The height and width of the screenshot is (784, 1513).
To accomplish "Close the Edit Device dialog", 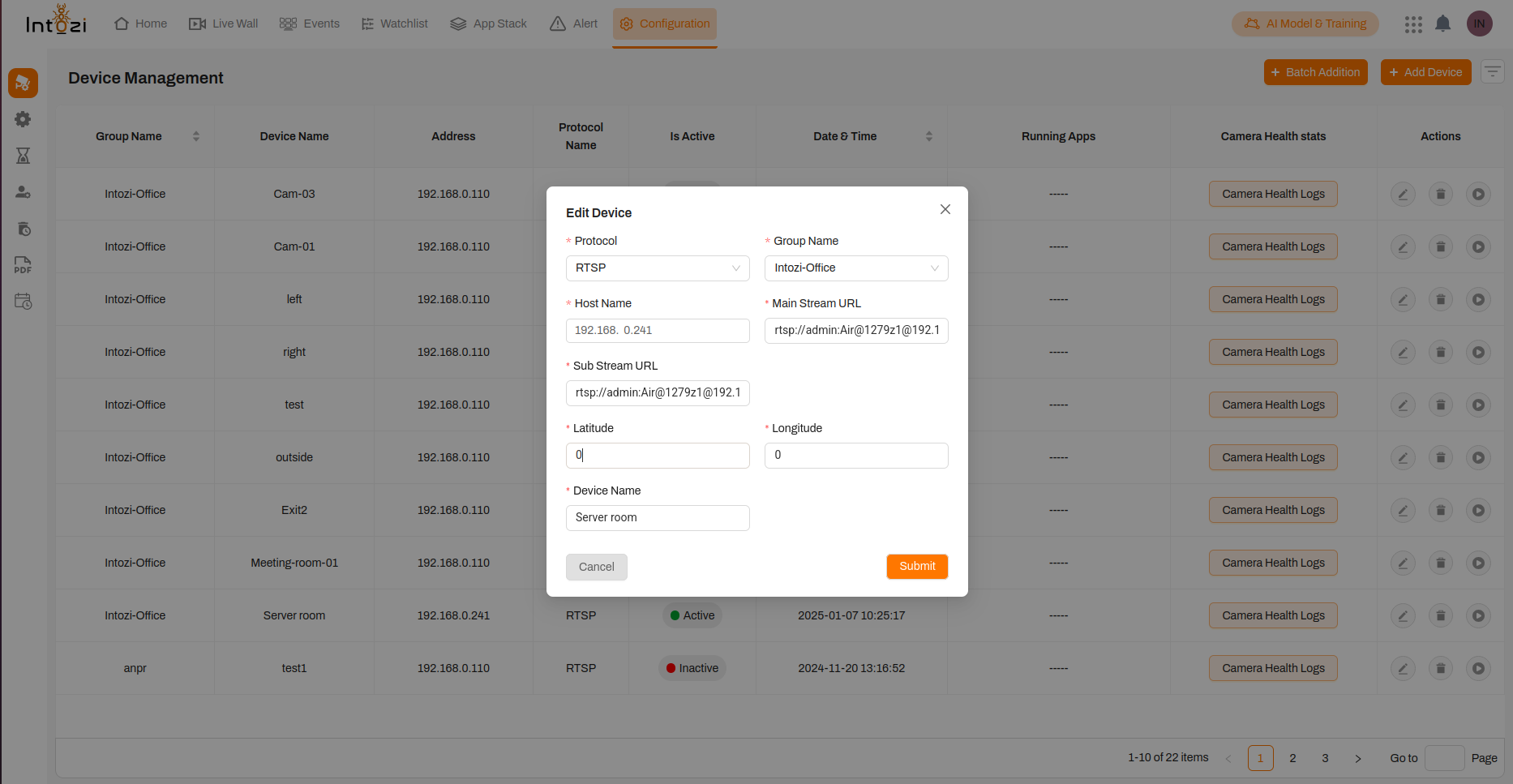I will pyautogui.click(x=945, y=209).
